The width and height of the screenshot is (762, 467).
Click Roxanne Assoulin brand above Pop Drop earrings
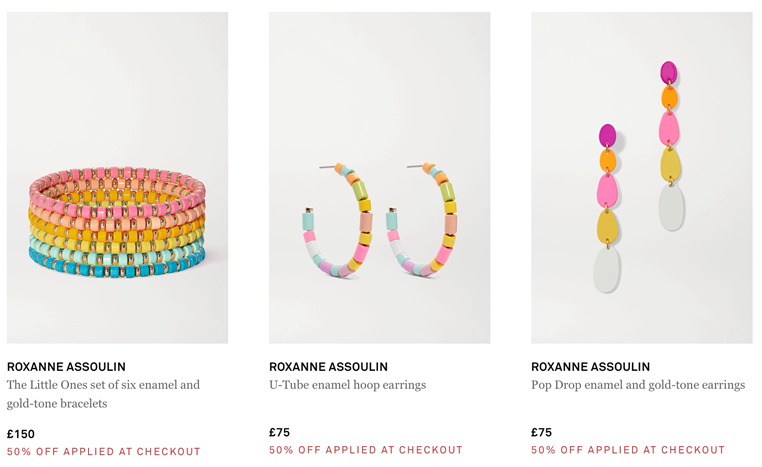pos(590,366)
